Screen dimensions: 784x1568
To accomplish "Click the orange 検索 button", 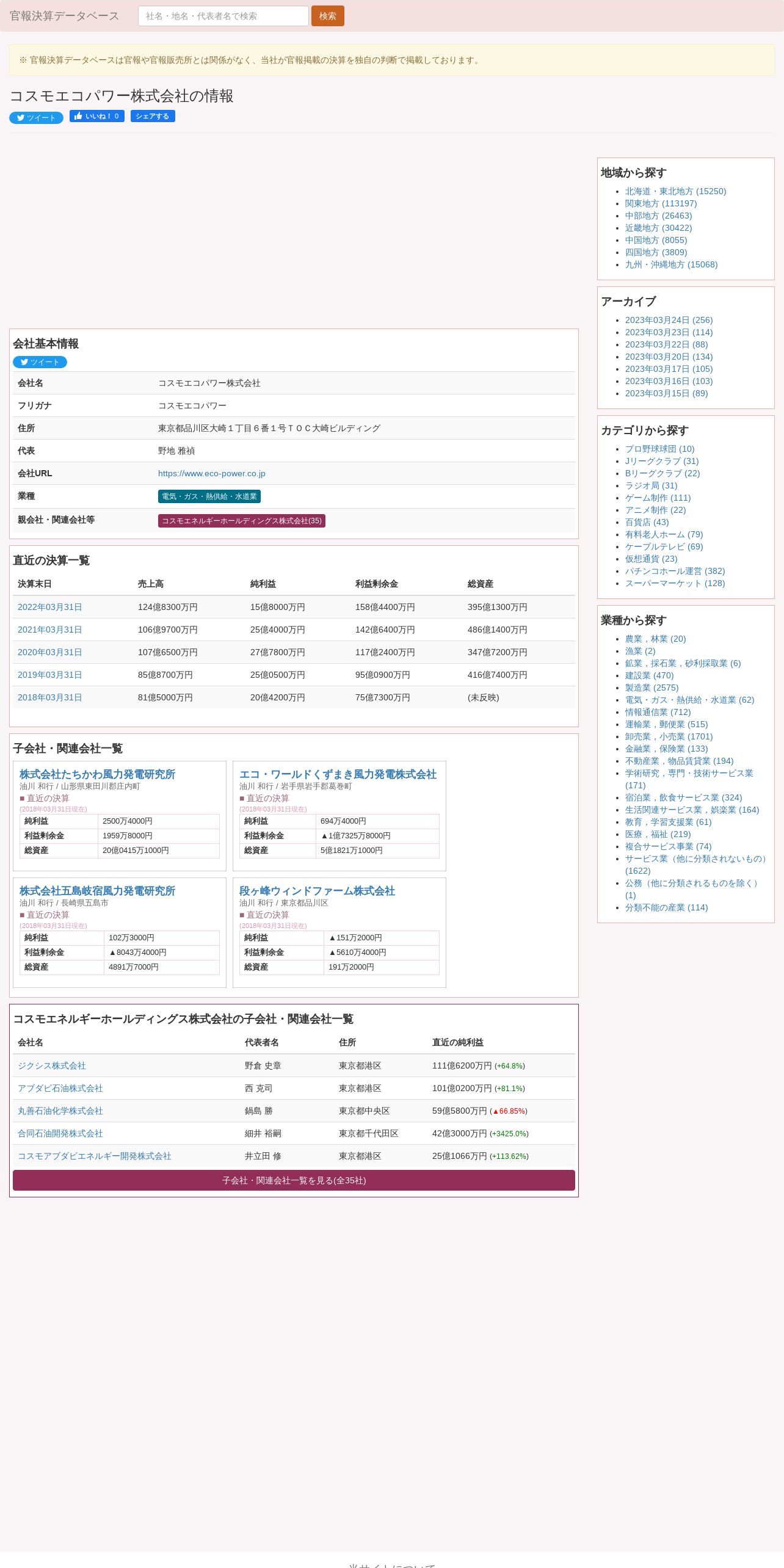I will 328,16.
